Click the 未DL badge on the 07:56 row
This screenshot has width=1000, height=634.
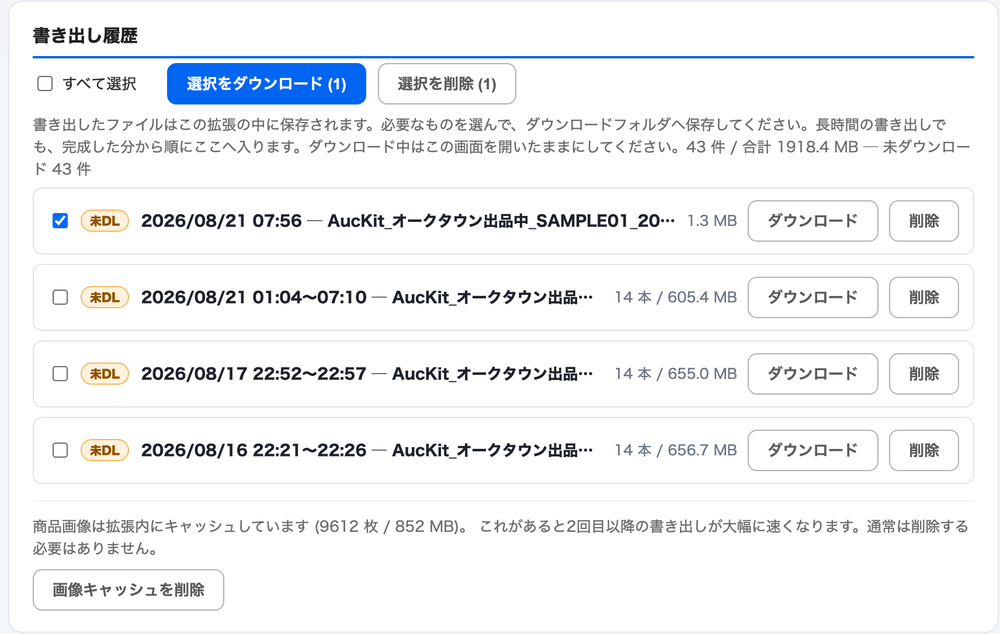105,221
